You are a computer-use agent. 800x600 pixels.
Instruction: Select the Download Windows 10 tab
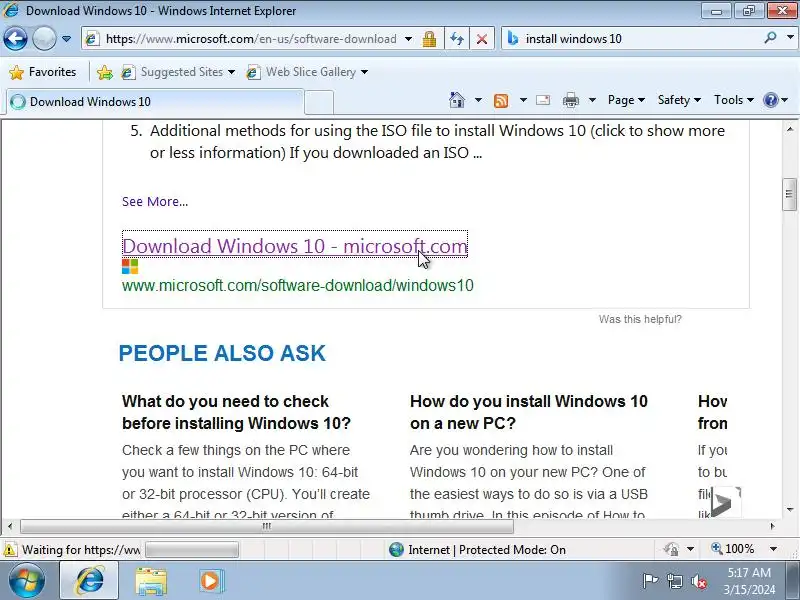click(153, 102)
